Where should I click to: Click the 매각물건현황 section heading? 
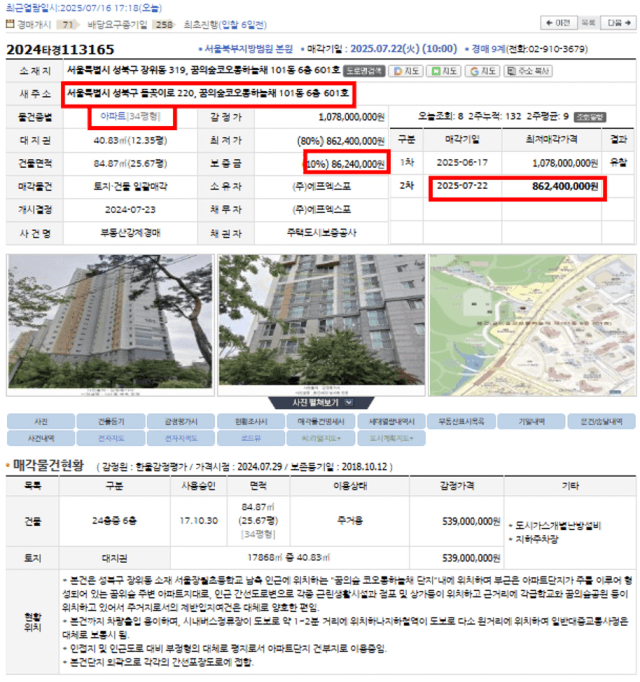tap(48, 465)
